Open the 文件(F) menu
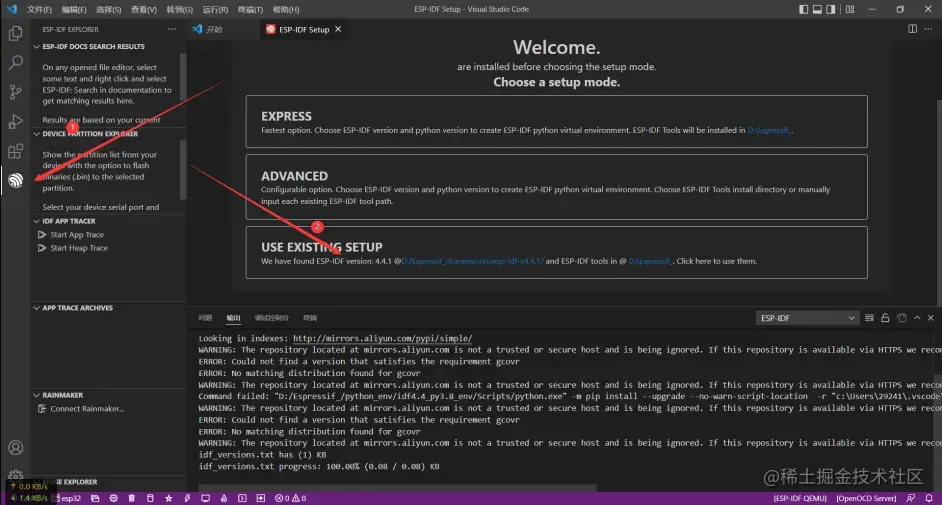The width and height of the screenshot is (942, 505). (x=39, y=10)
